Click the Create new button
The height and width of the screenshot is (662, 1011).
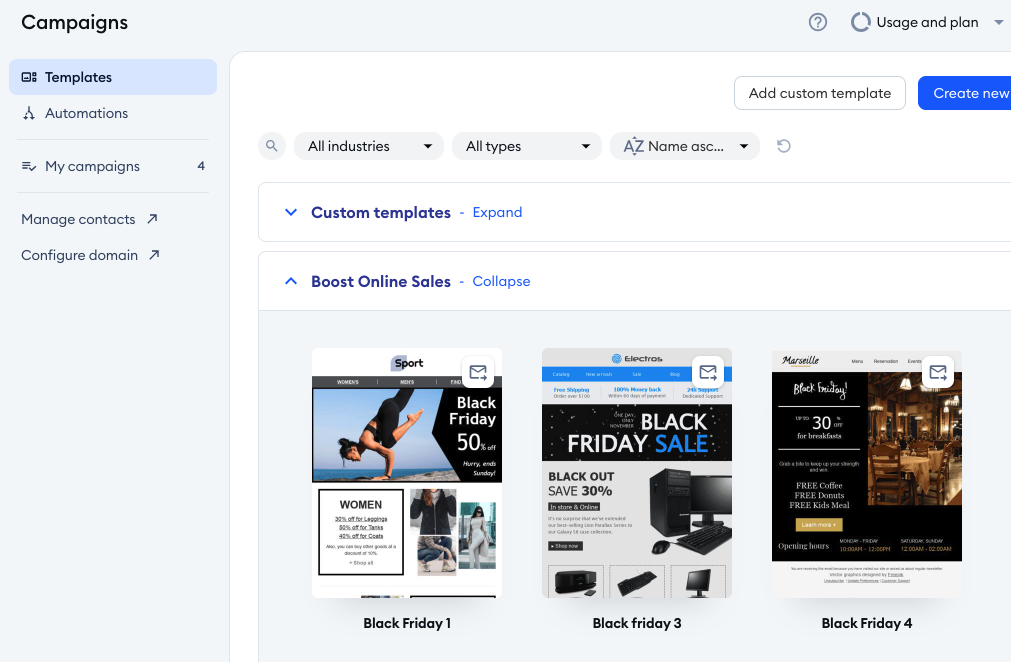[x=966, y=93]
